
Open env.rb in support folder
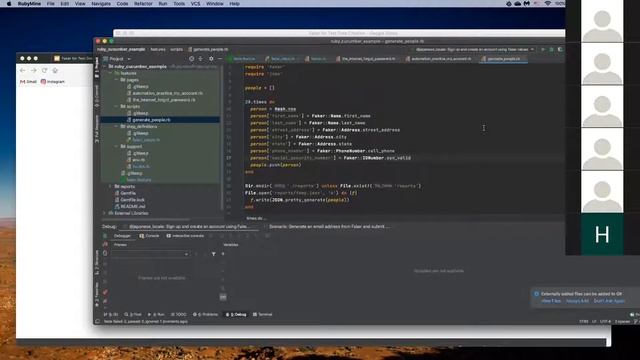click(138, 160)
